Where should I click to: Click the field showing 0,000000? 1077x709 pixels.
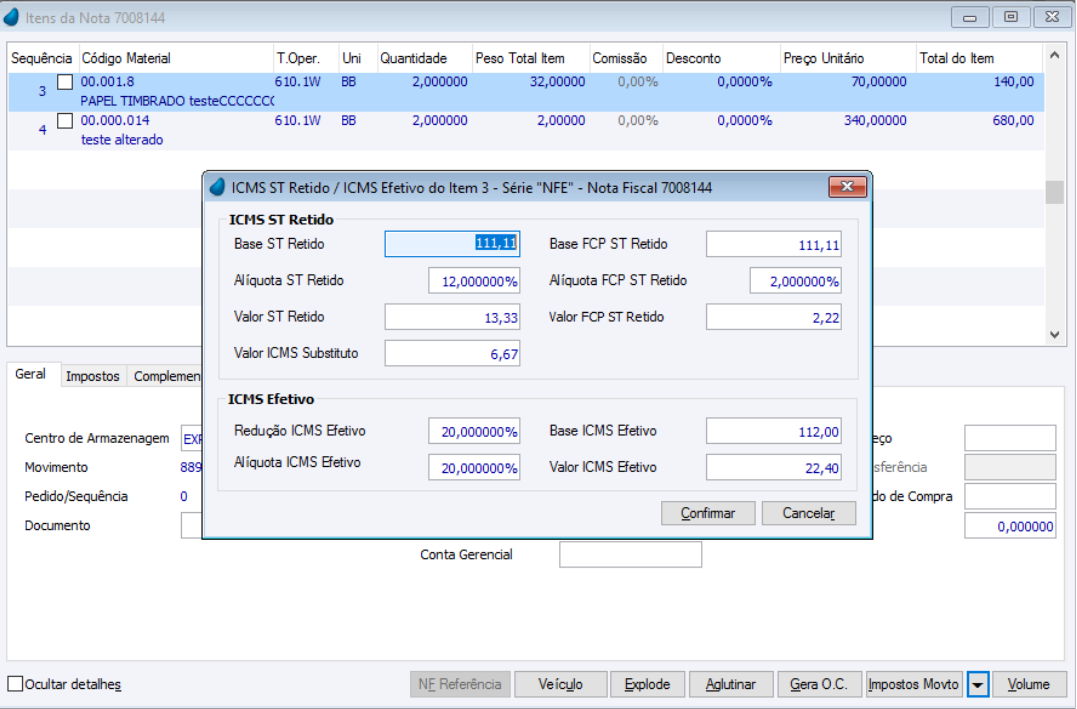(x=1010, y=526)
